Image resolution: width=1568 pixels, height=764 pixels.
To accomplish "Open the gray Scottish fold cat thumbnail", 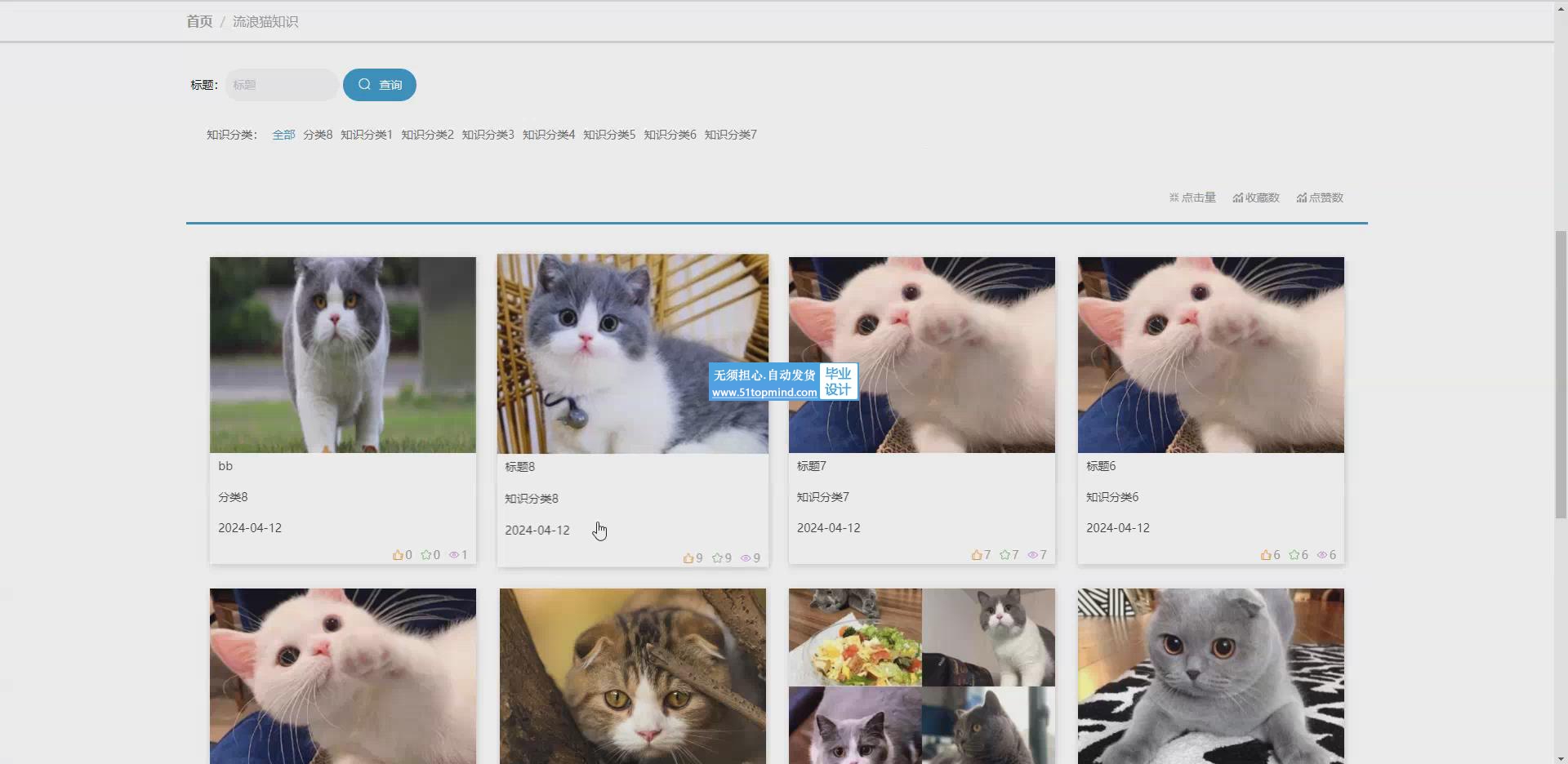I will point(1211,676).
